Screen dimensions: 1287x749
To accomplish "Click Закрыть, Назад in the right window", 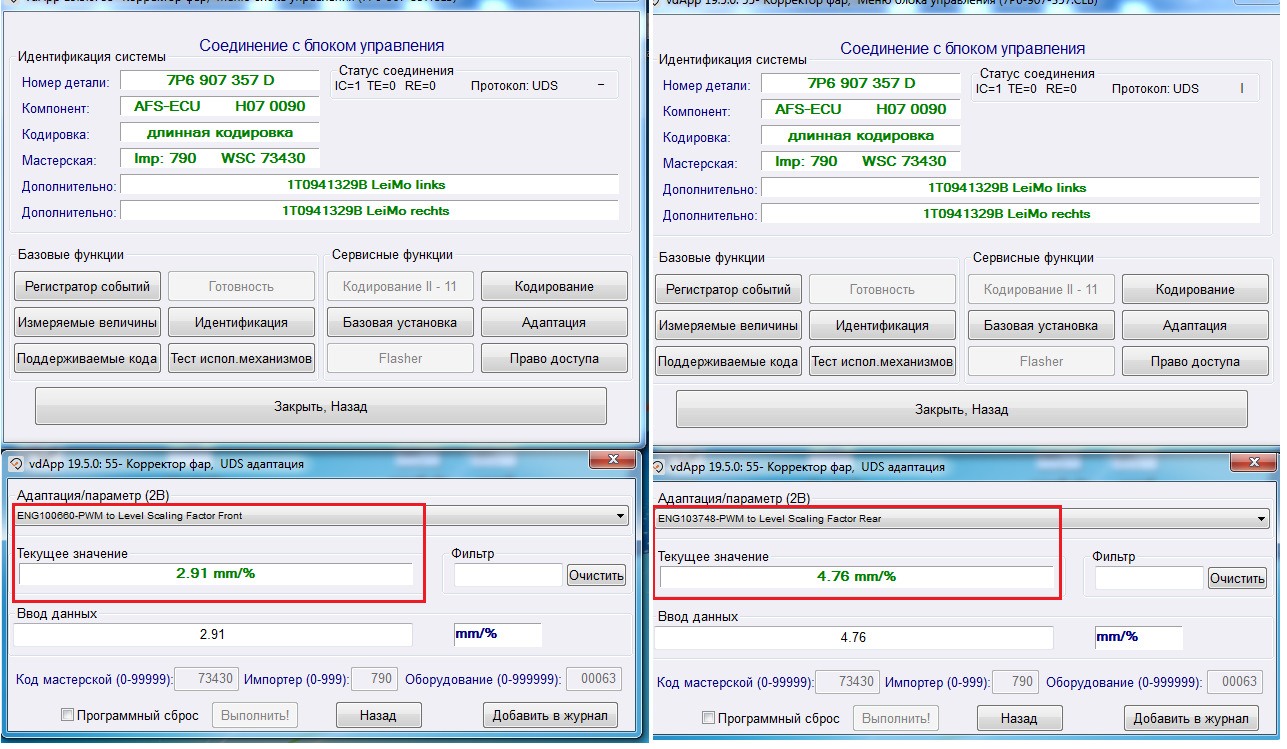I will click(962, 410).
